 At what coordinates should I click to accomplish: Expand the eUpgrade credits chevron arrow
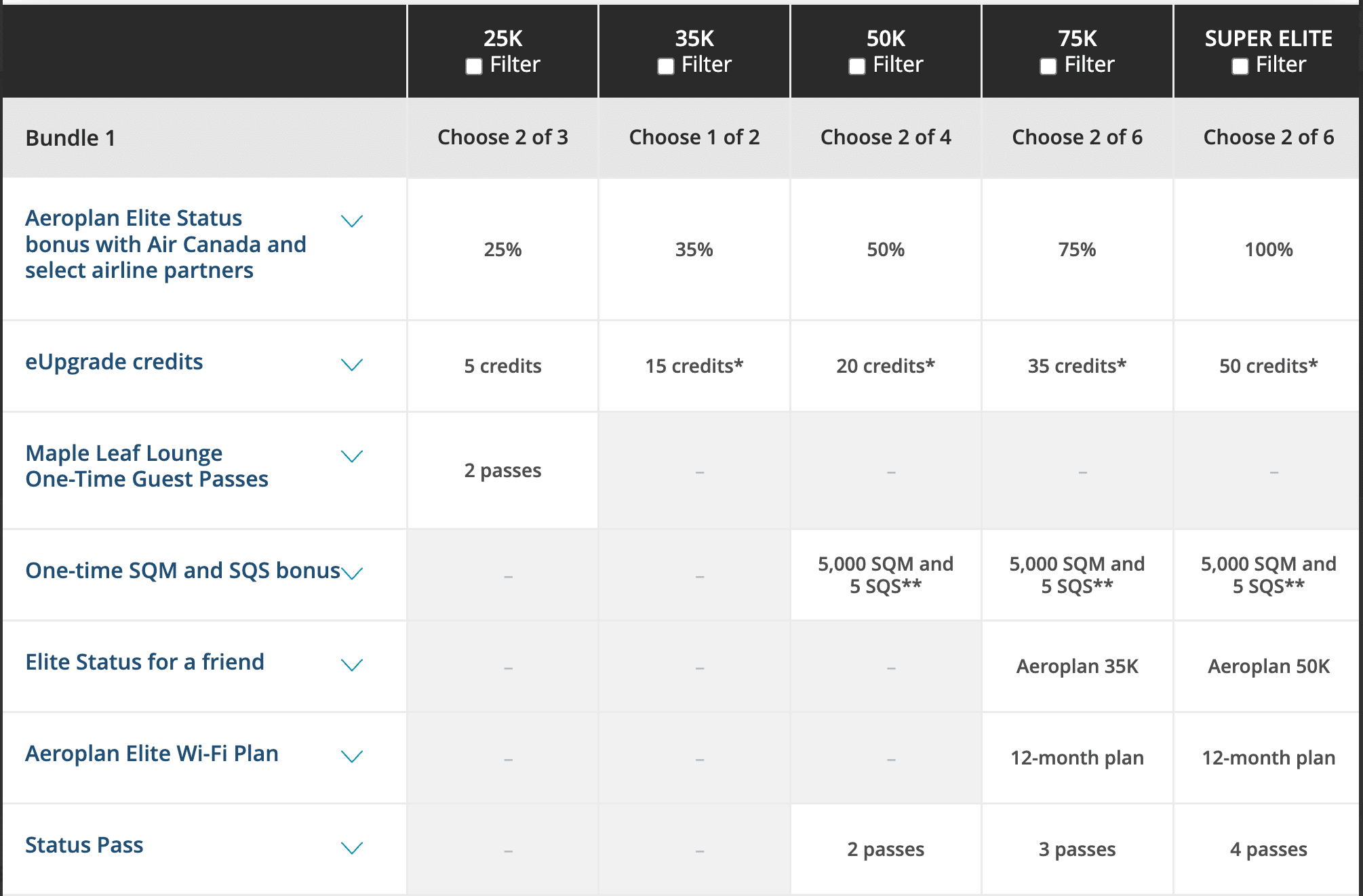tap(352, 365)
